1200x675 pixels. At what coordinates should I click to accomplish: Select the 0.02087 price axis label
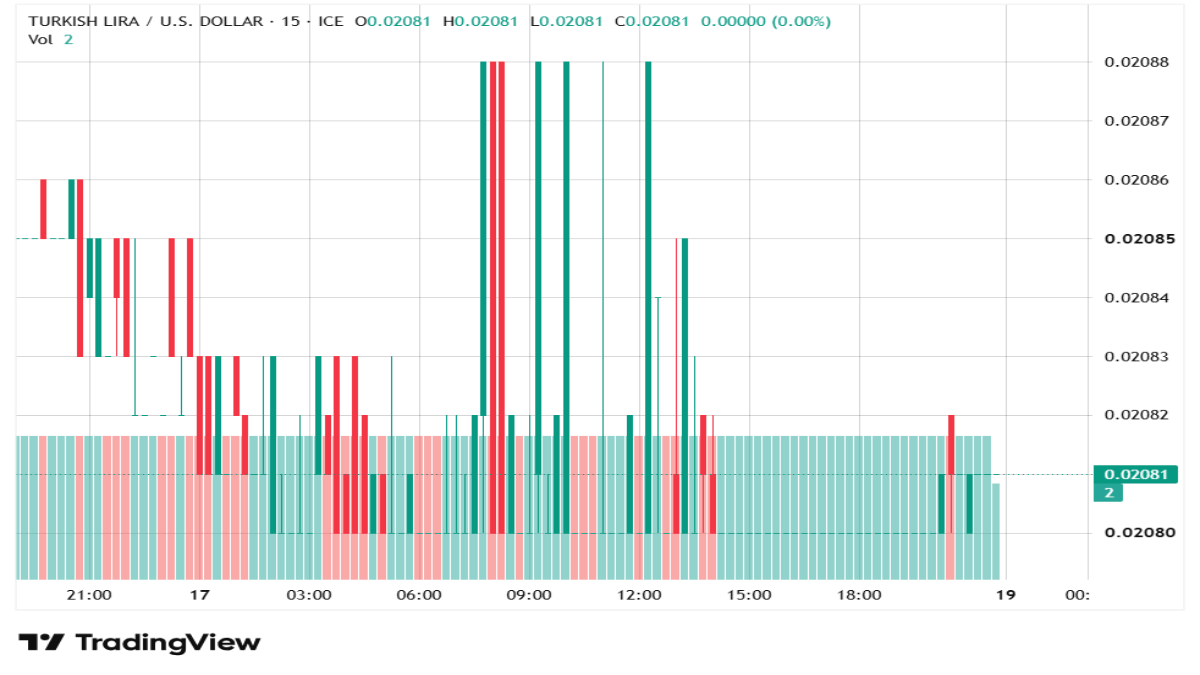click(x=1137, y=121)
